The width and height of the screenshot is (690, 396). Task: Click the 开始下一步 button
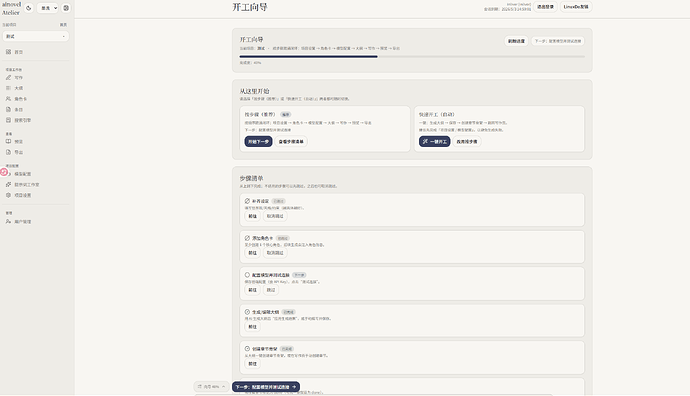(258, 142)
